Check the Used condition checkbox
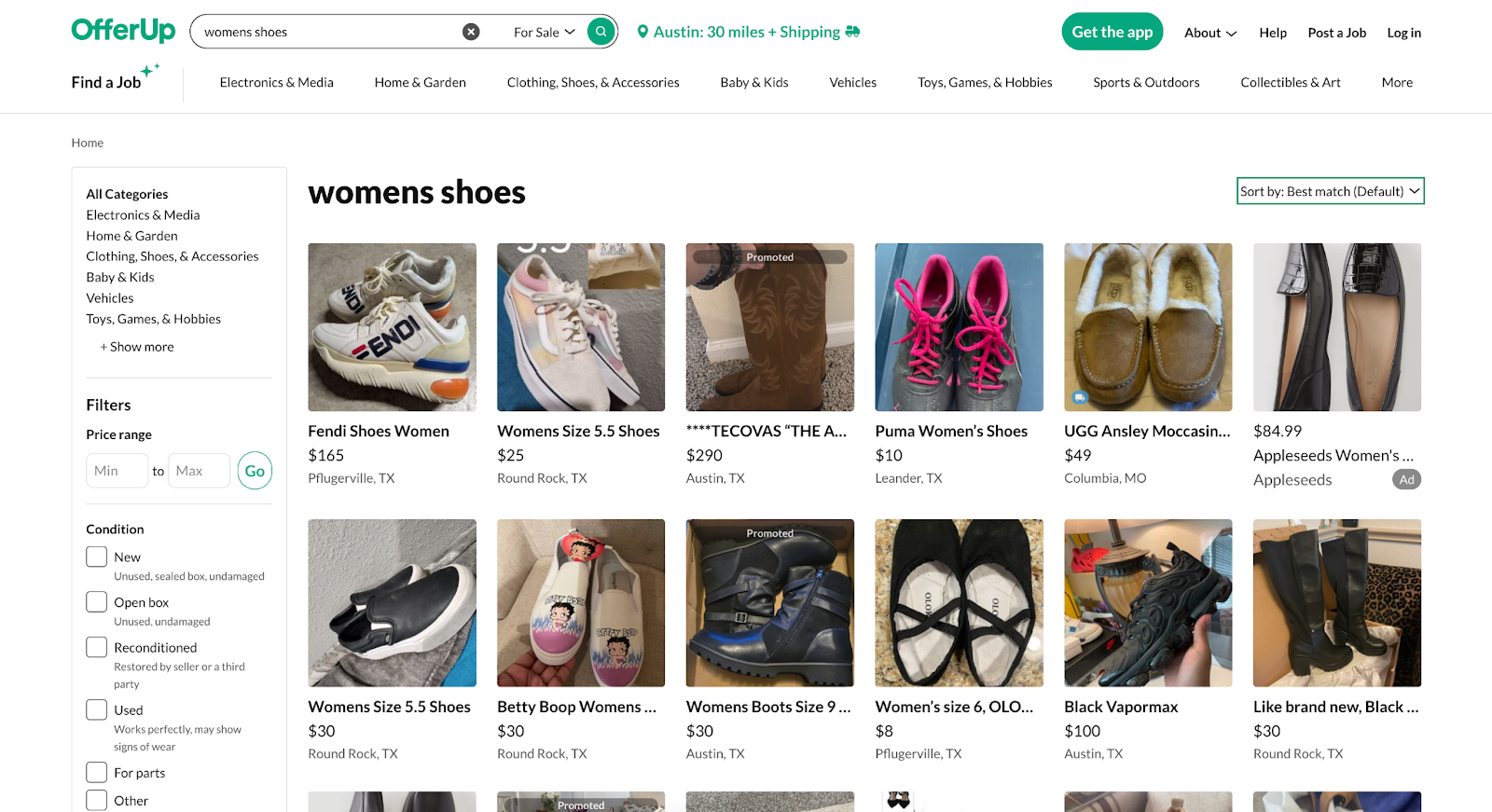 [97, 709]
